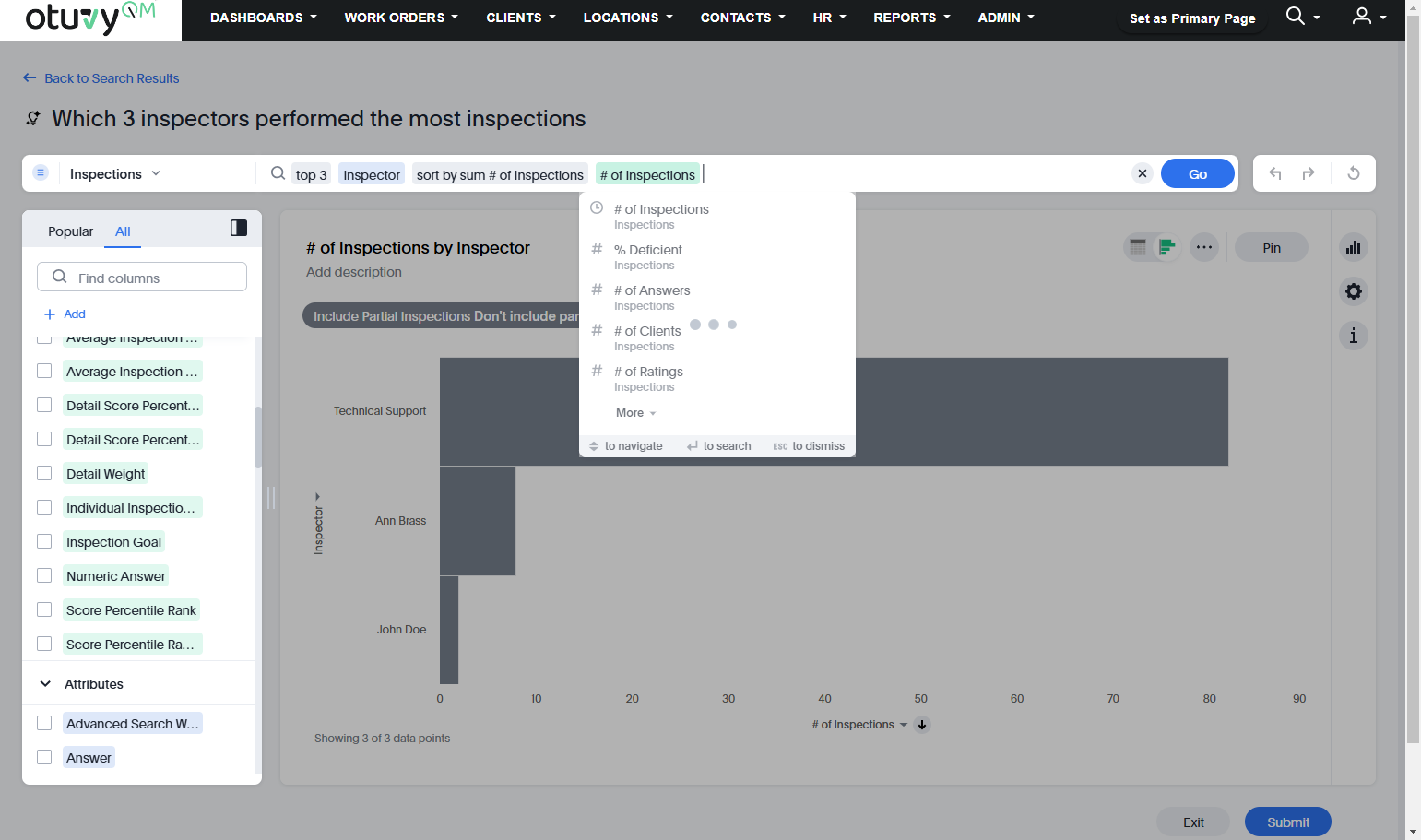
Task: Check the Detail Weight column
Action: tap(44, 473)
